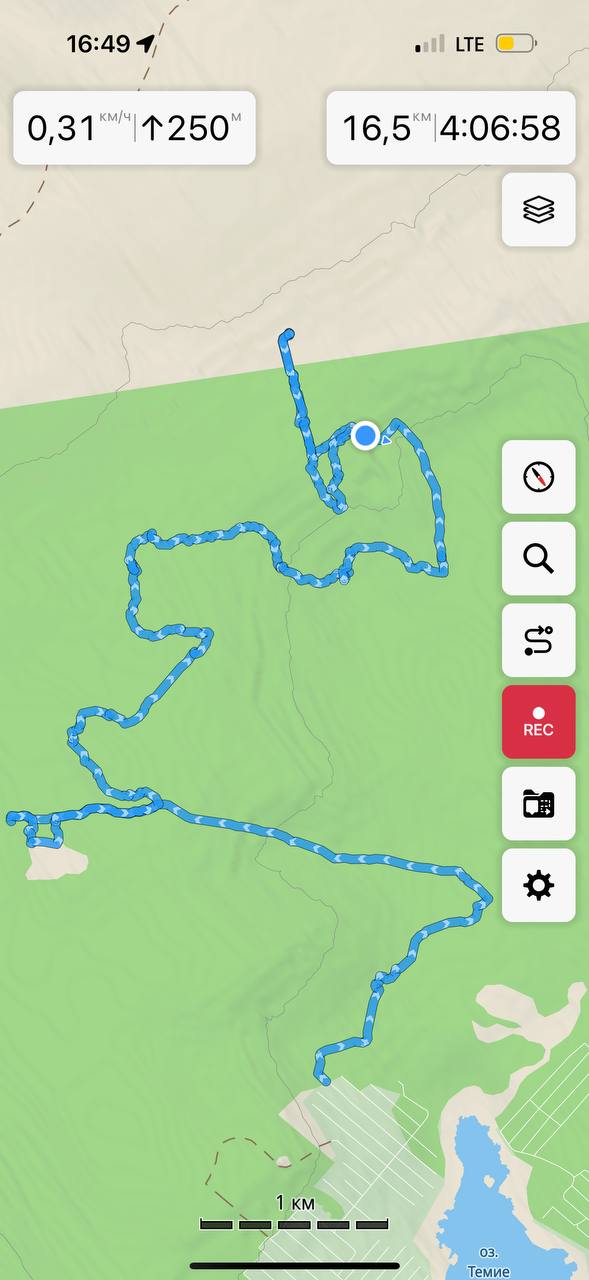Tap the 16:49 clock in status bar

pos(98,44)
